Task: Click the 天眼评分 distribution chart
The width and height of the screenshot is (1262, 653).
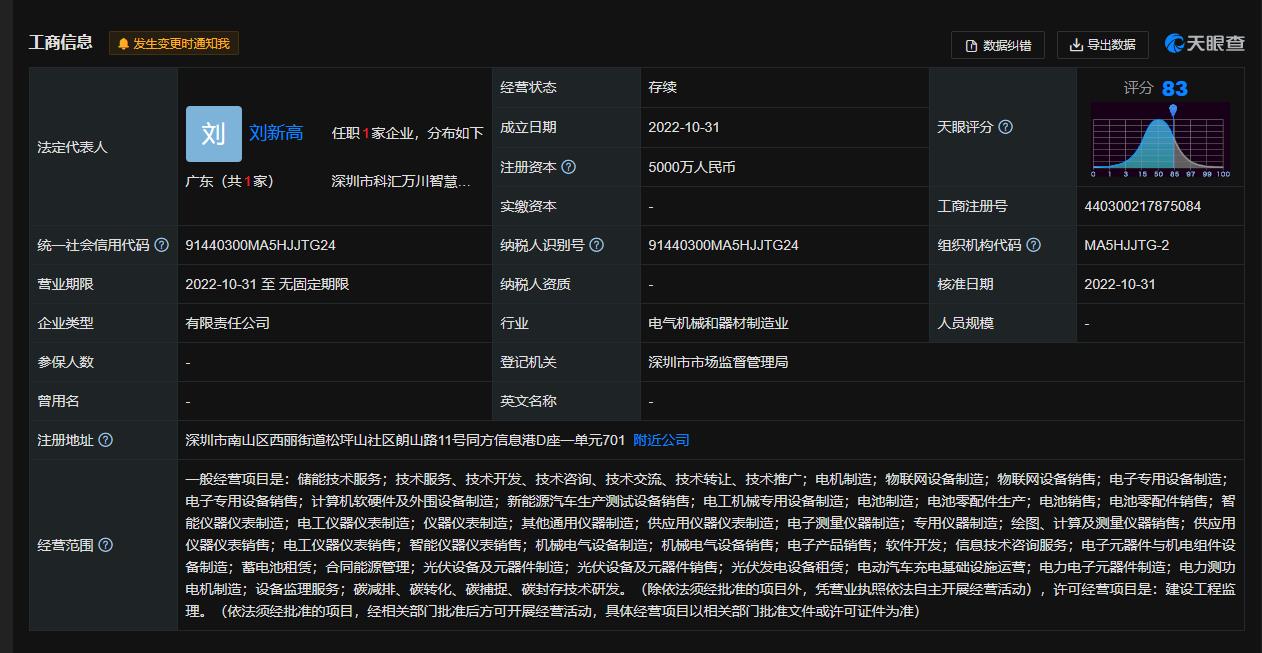Action: (x=1160, y=140)
